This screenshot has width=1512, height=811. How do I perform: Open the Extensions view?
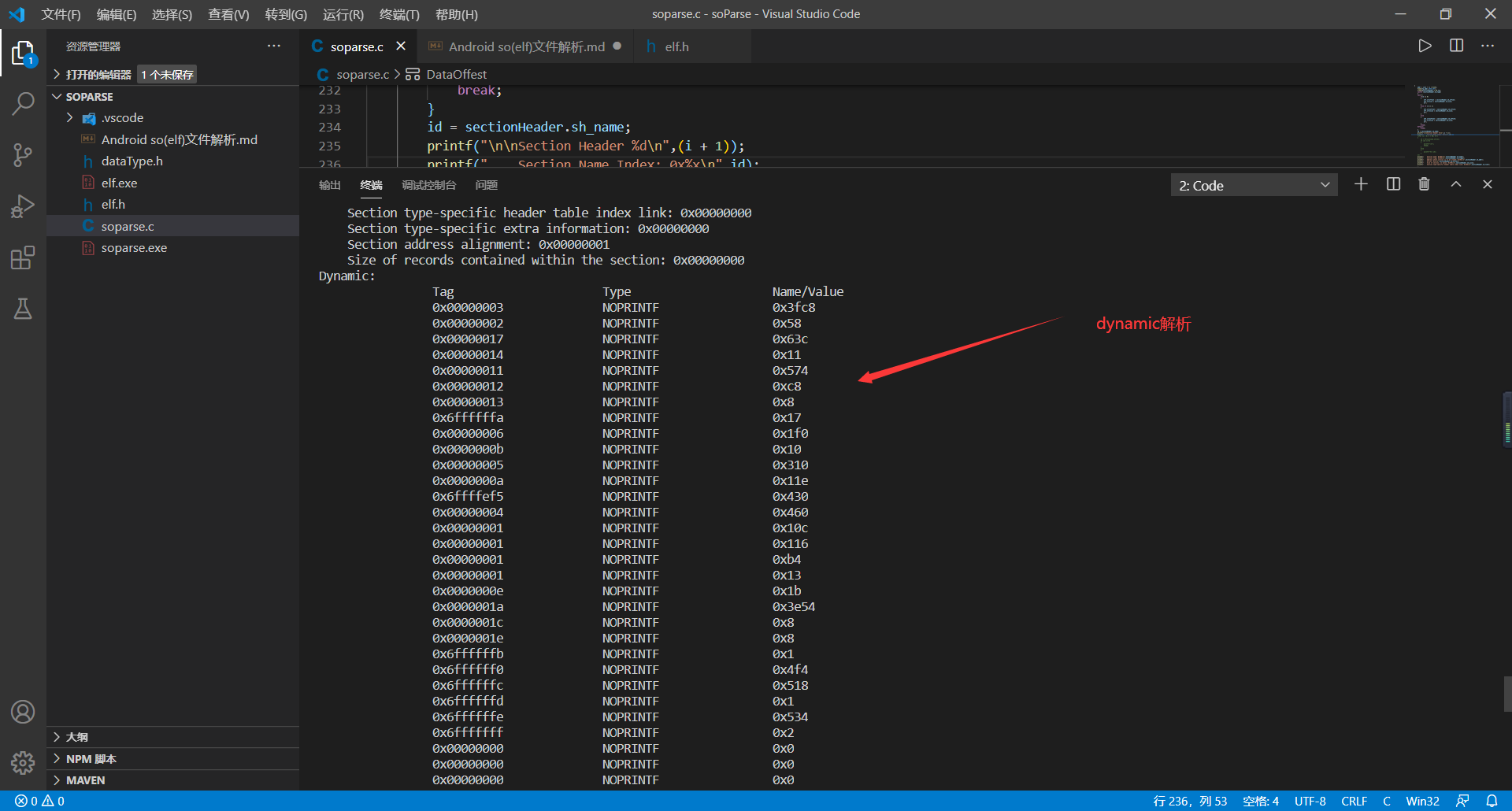pyautogui.click(x=23, y=257)
